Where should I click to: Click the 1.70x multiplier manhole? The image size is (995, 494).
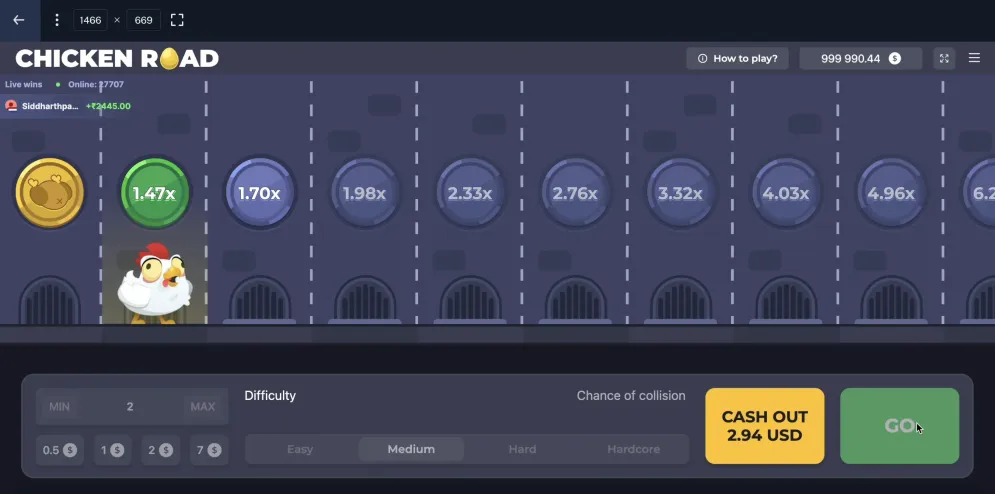click(x=259, y=193)
